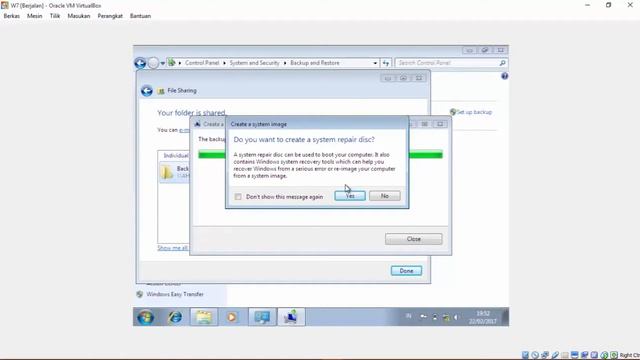Image resolution: width=640 pixels, height=360 pixels.
Task: Open the Bantuan menu
Action: 140,16
